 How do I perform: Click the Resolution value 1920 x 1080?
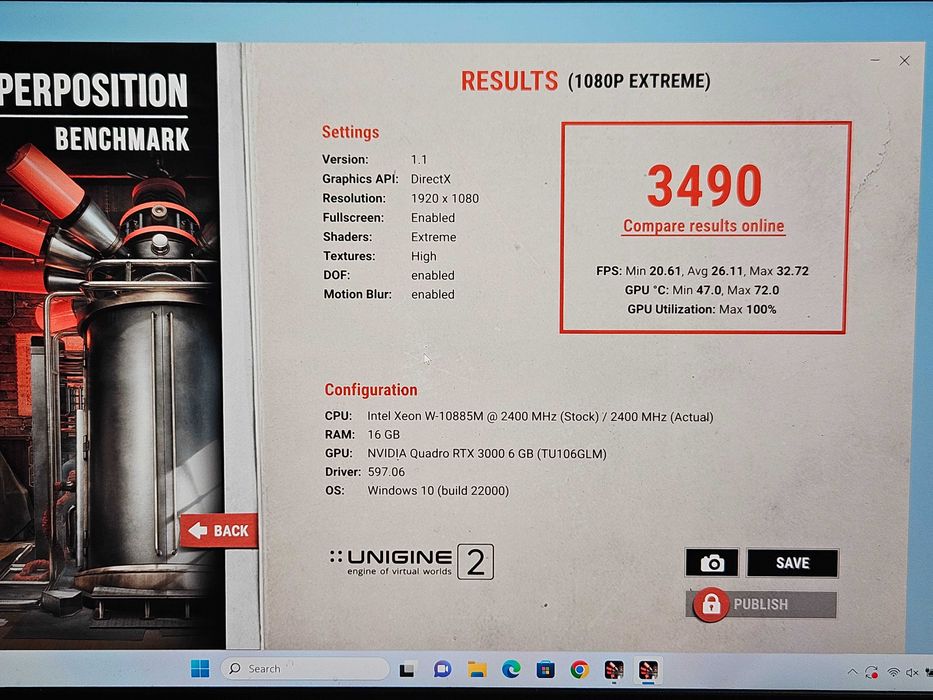click(x=444, y=199)
